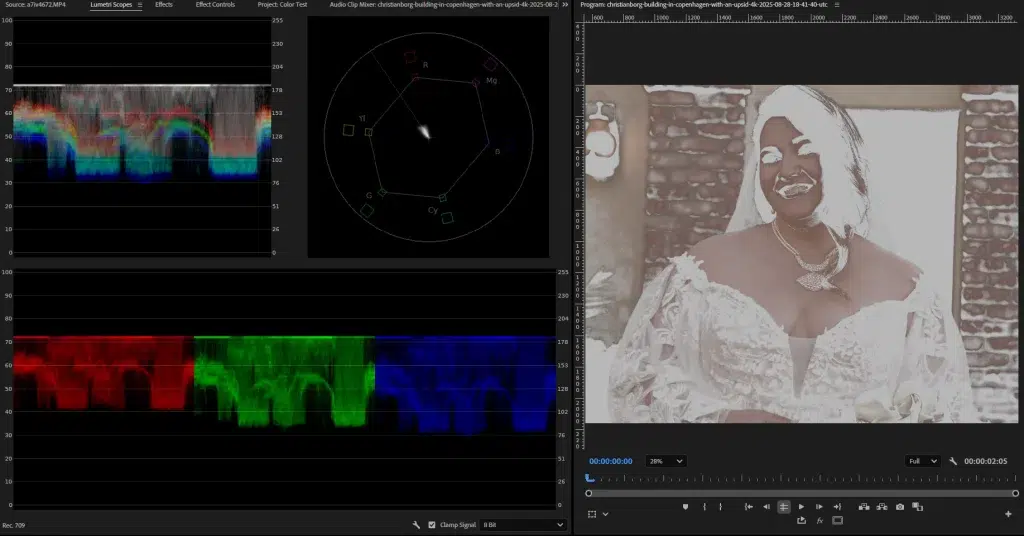Open the 8 Bit depth dropdown
1024x536 pixels.
[522, 524]
